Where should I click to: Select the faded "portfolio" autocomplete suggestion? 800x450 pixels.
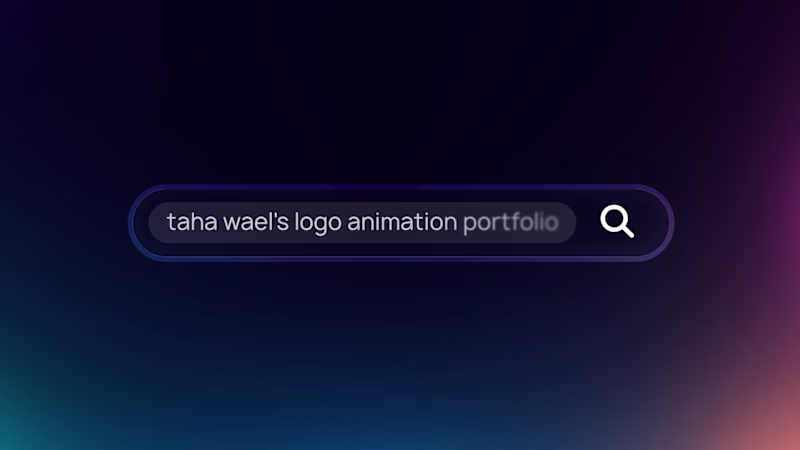click(511, 223)
